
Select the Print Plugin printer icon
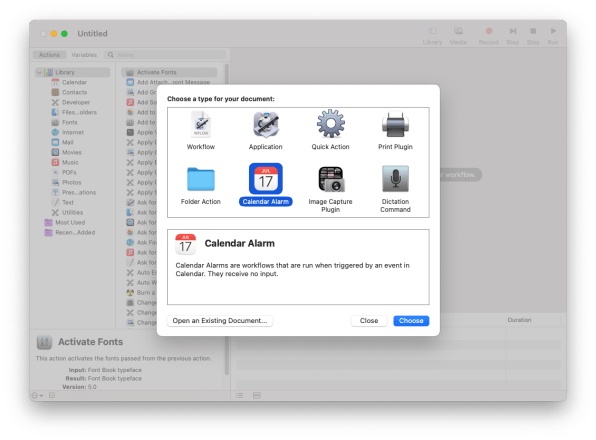point(395,125)
